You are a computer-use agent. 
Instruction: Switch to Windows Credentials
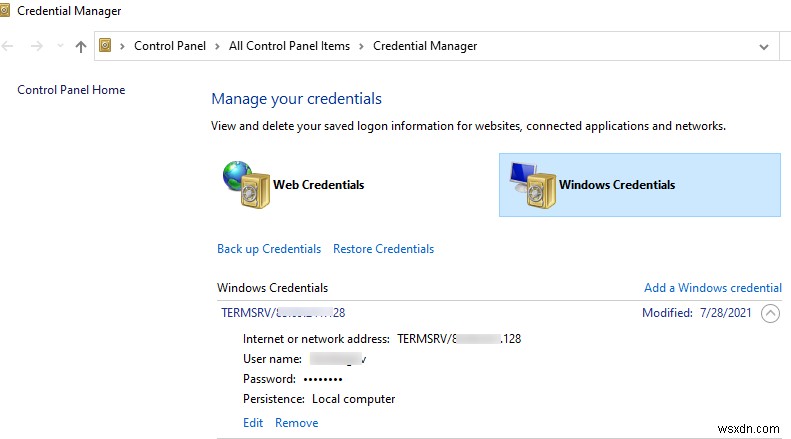(640, 185)
